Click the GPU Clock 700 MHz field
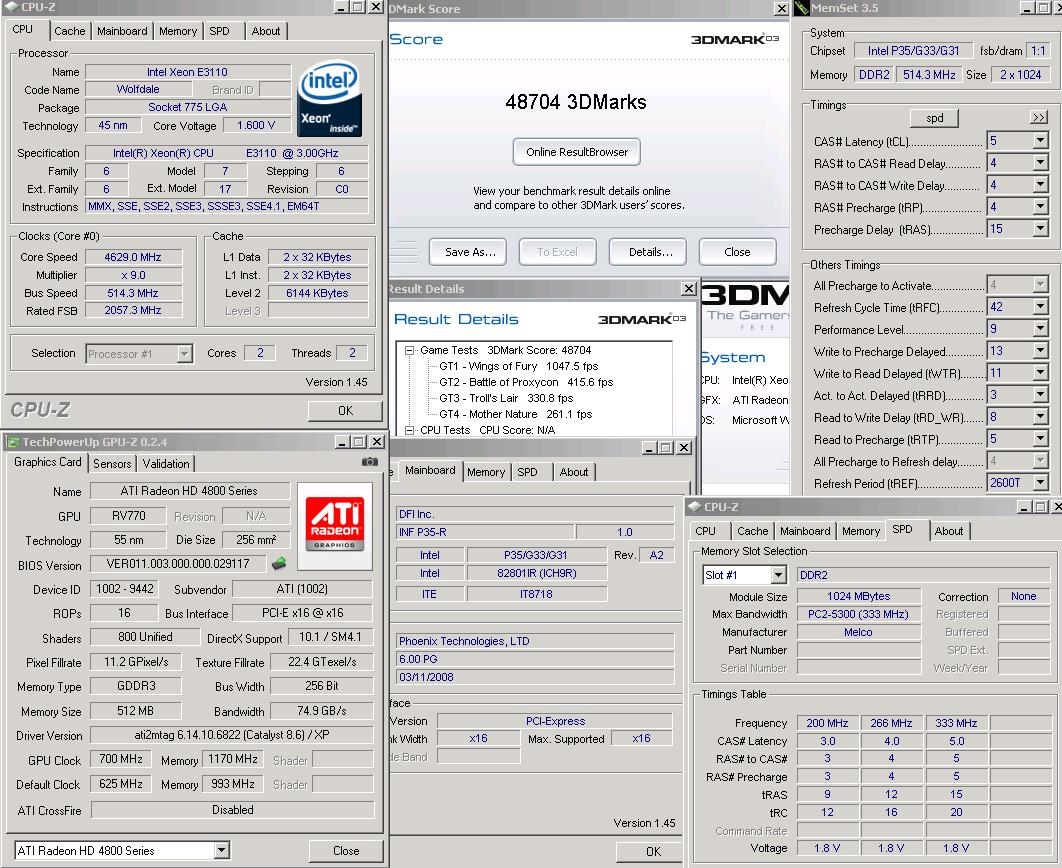Viewport: 1062px width, 868px height. click(x=121, y=759)
